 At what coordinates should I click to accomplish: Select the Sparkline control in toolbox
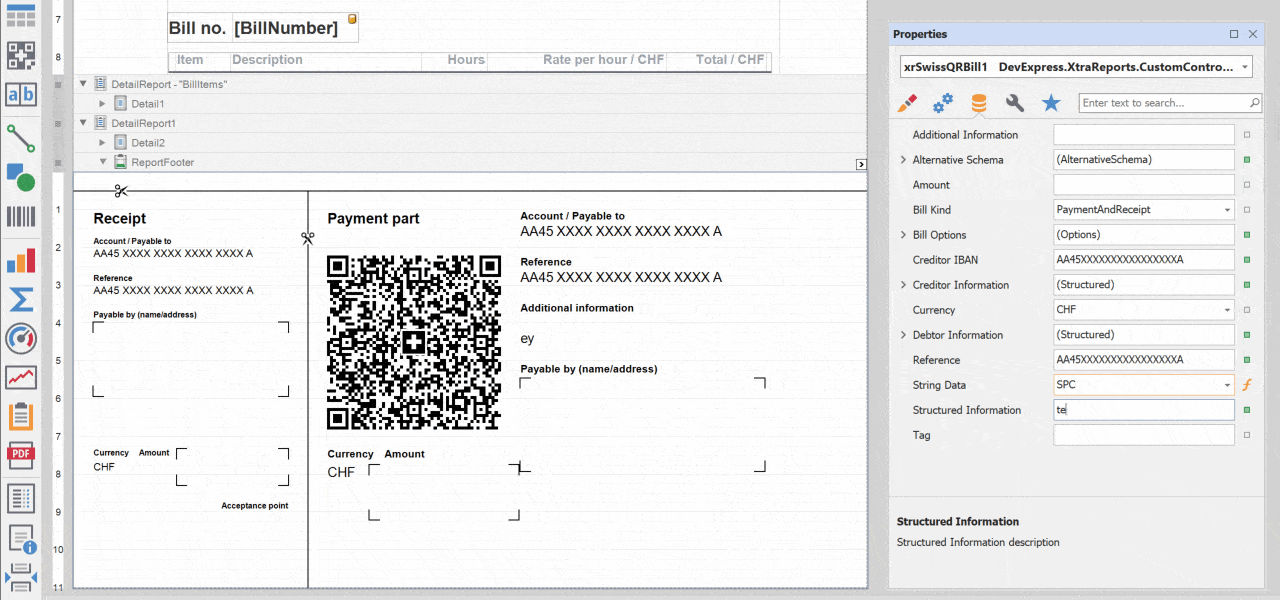tap(21, 377)
